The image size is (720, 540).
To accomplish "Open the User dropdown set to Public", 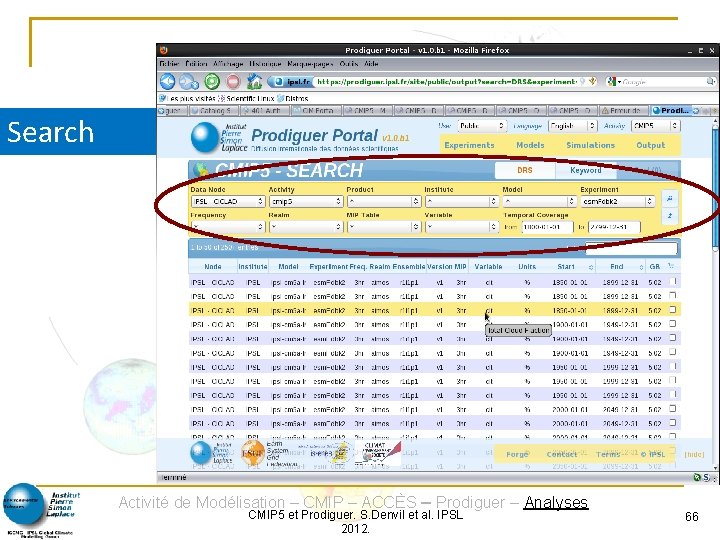I will [x=481, y=125].
